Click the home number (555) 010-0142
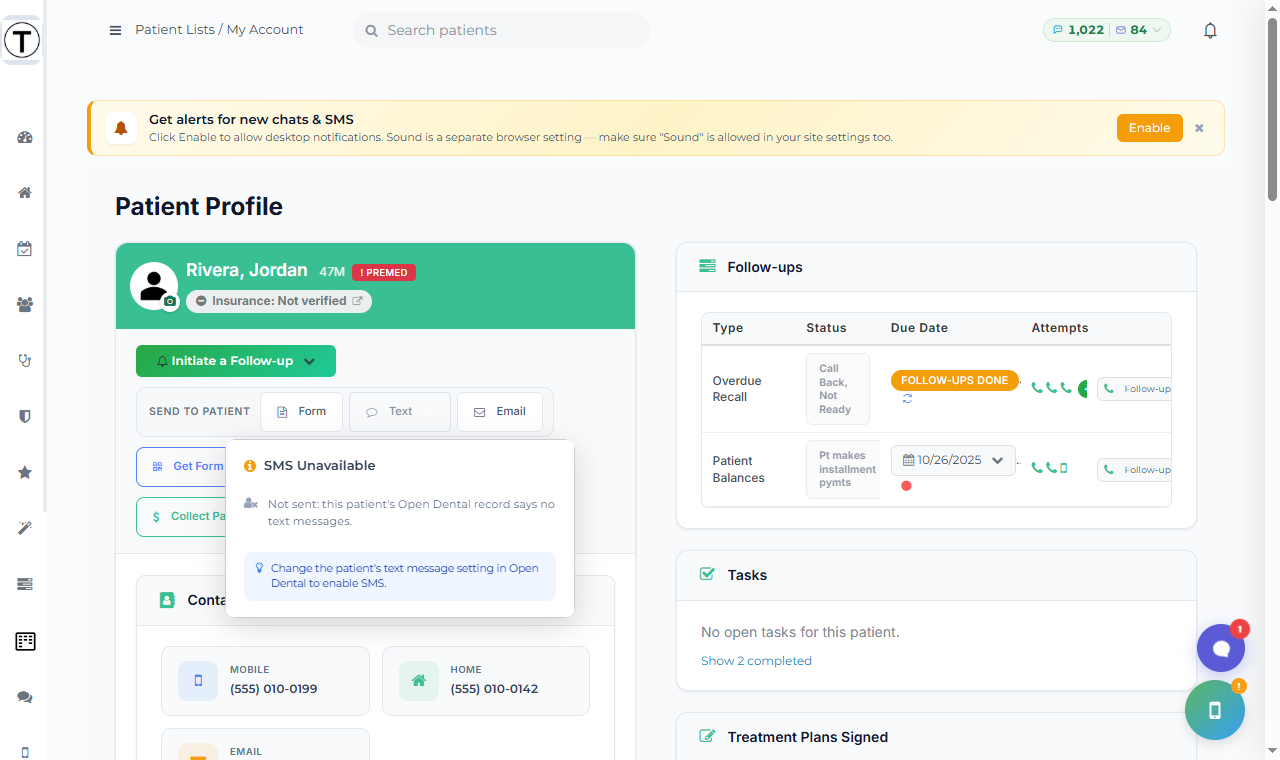 (x=494, y=689)
